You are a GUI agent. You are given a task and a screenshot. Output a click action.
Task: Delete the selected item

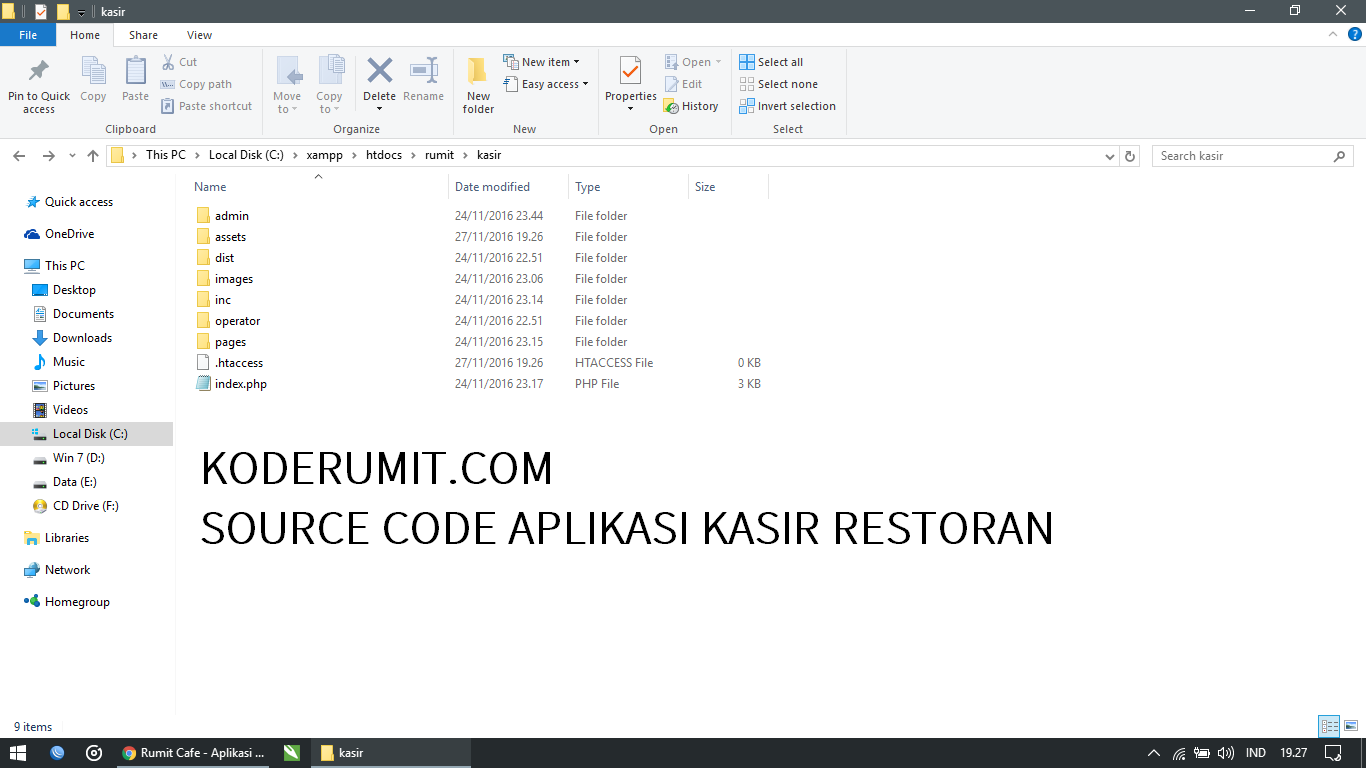[x=379, y=78]
